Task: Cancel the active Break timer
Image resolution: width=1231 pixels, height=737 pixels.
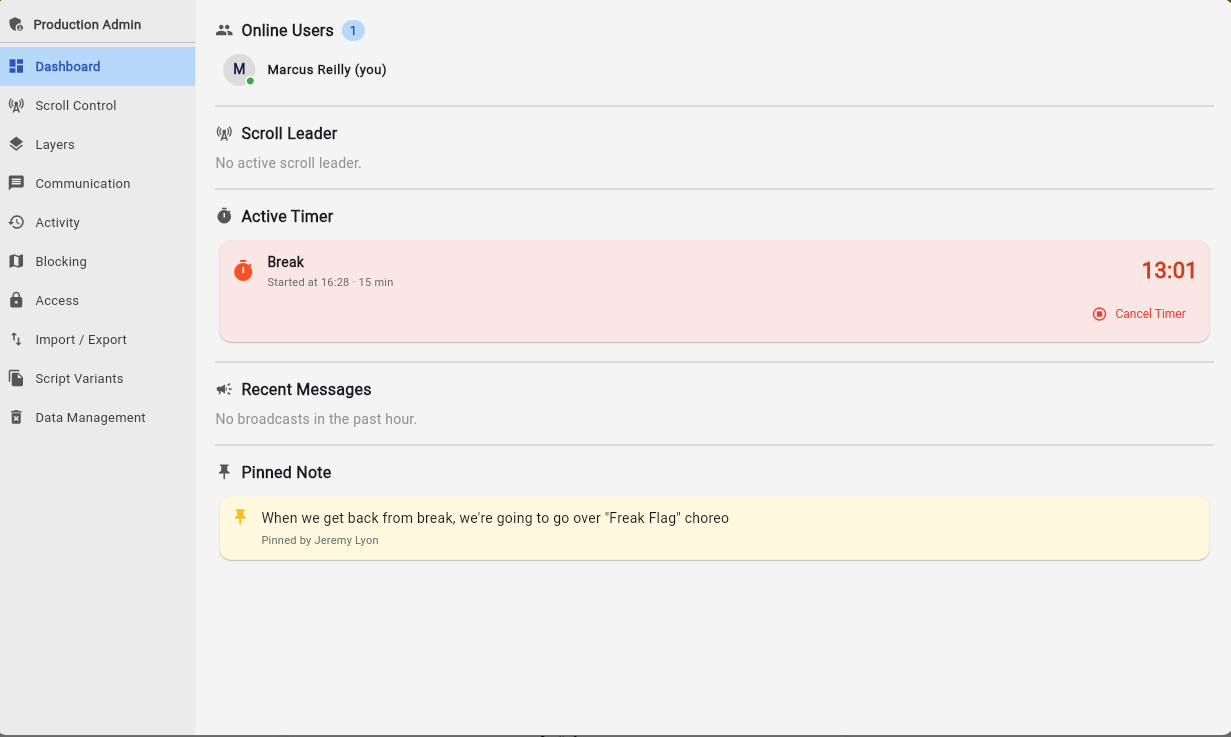Action: 1139,313
